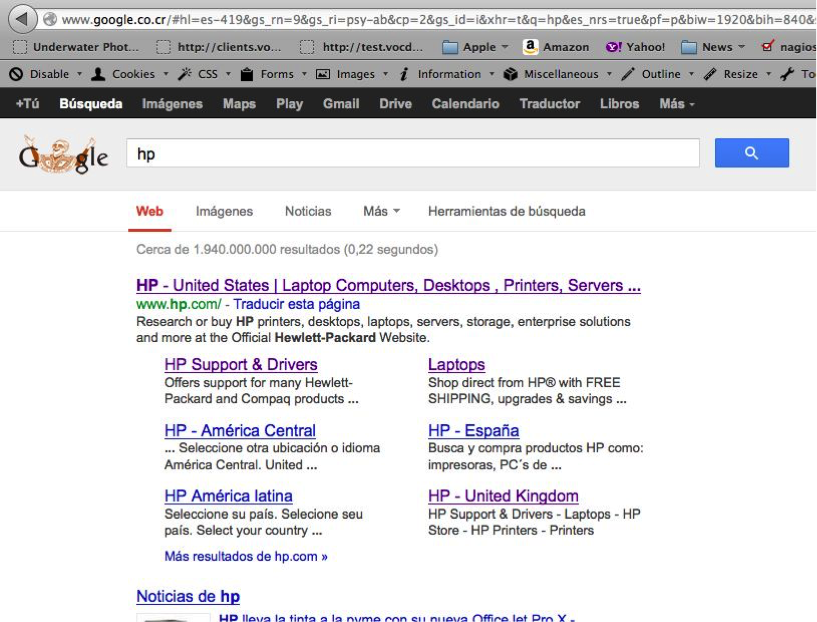Click the nagios bookmark checkmark icon
Screen dimensions: 817x622
(767, 46)
